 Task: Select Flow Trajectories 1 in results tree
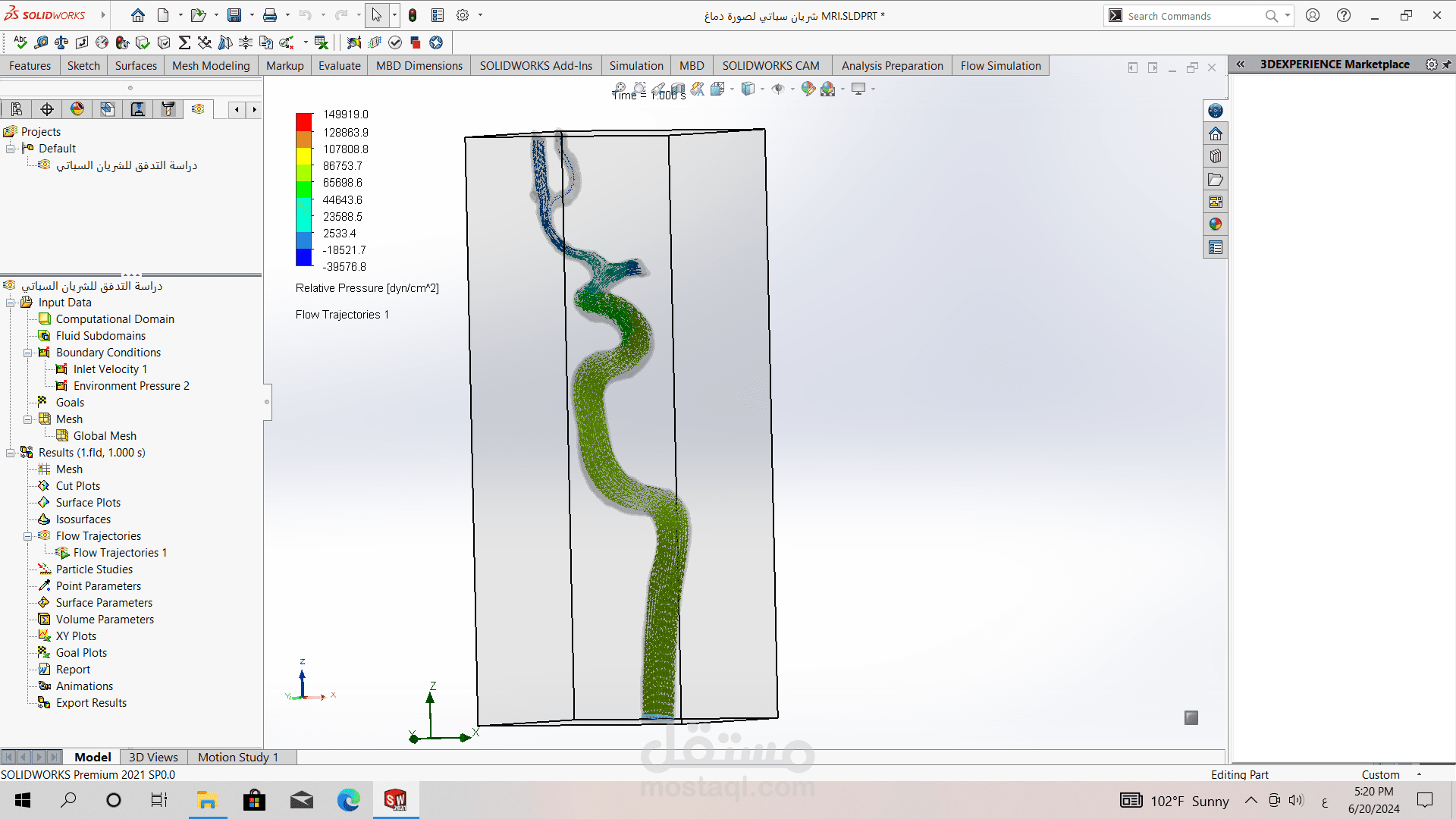120,553
